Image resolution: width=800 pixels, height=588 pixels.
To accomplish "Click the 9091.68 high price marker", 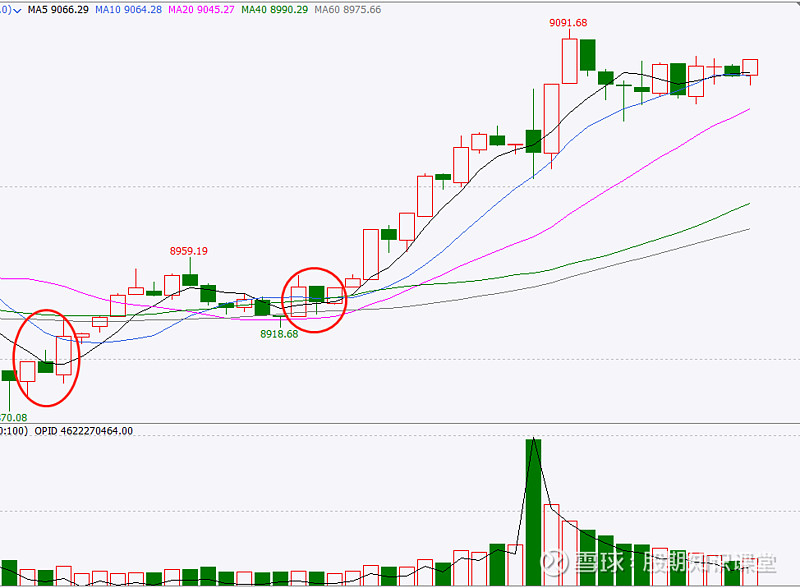I will [568, 23].
